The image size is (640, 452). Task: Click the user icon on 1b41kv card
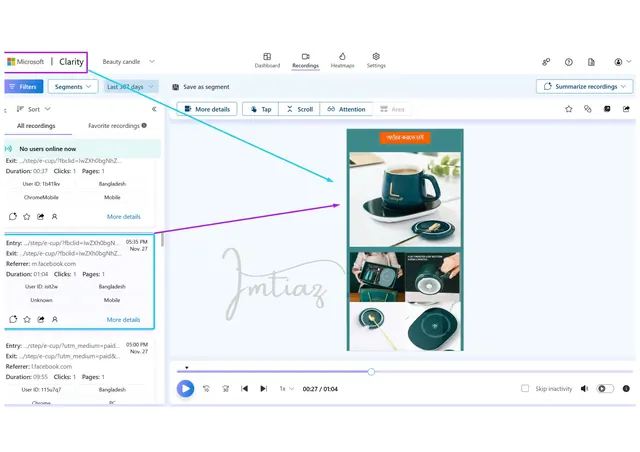point(54,216)
